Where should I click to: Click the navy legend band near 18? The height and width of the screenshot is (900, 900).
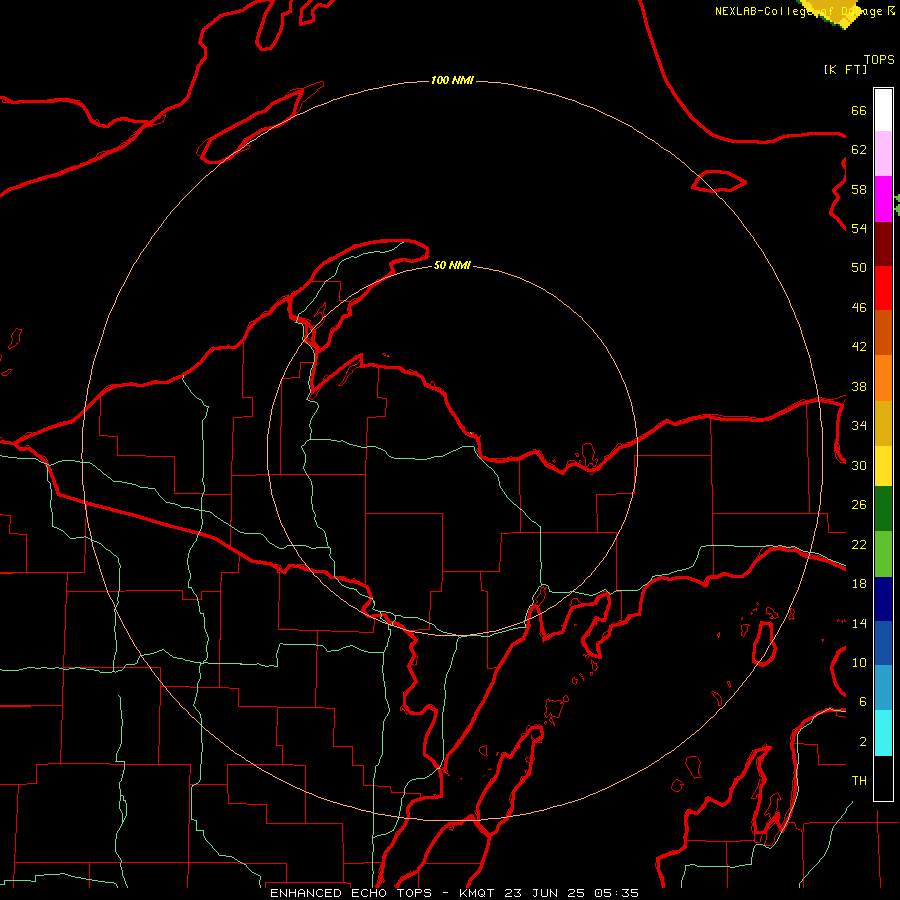pos(883,599)
